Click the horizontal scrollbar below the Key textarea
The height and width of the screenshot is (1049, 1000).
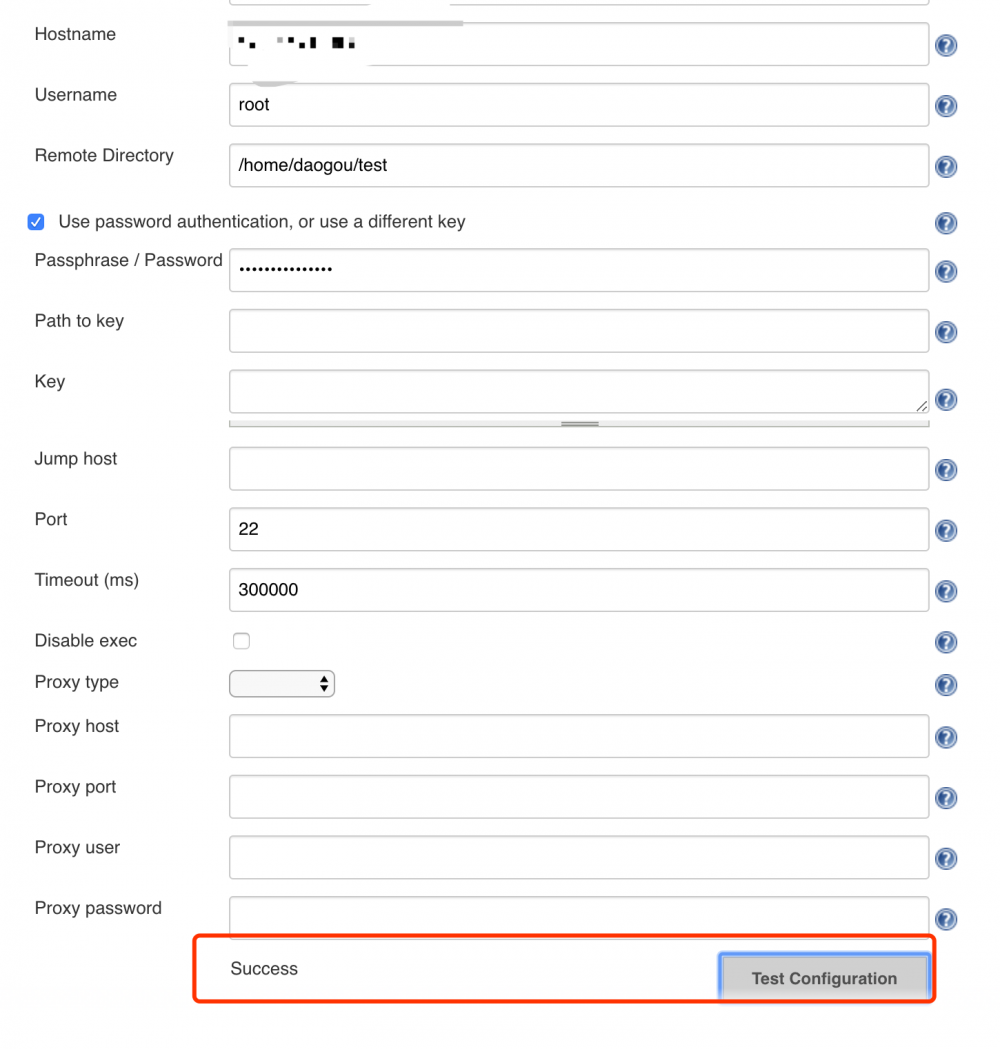click(x=578, y=423)
